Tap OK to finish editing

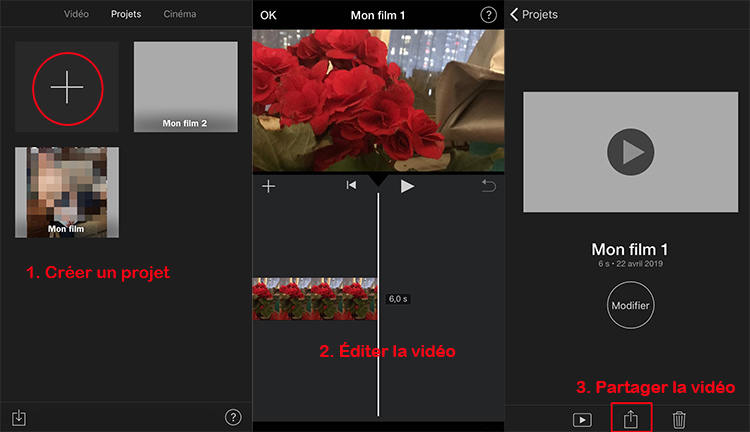268,15
